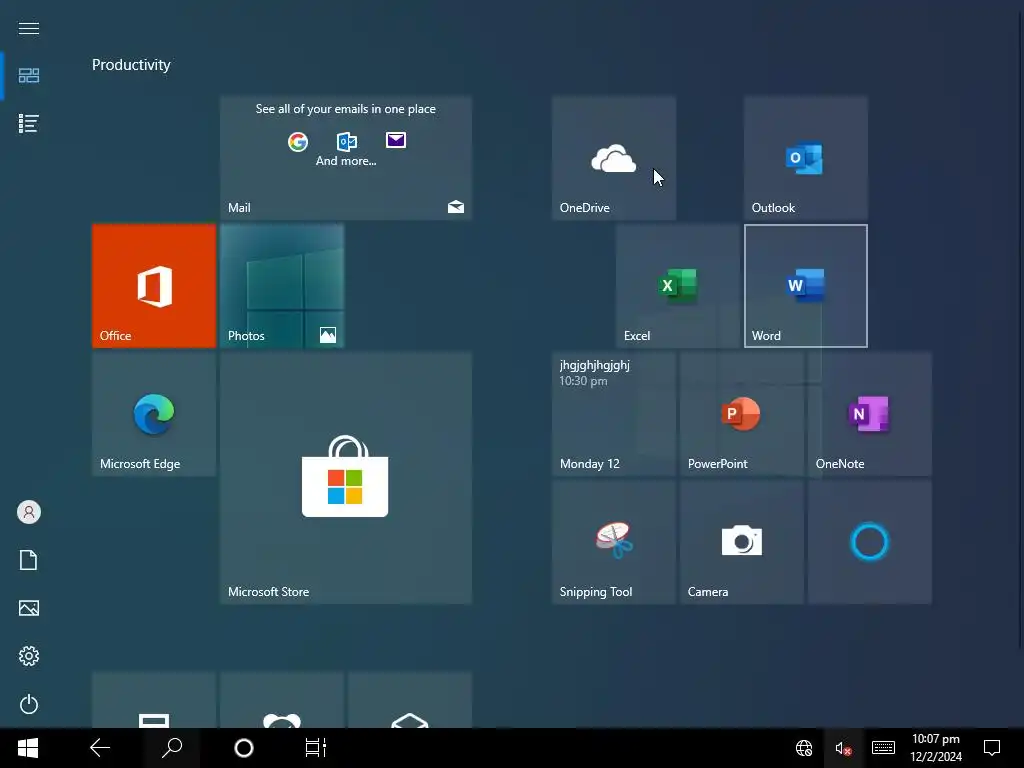
Task: Open the Office tile
Action: [153, 286]
